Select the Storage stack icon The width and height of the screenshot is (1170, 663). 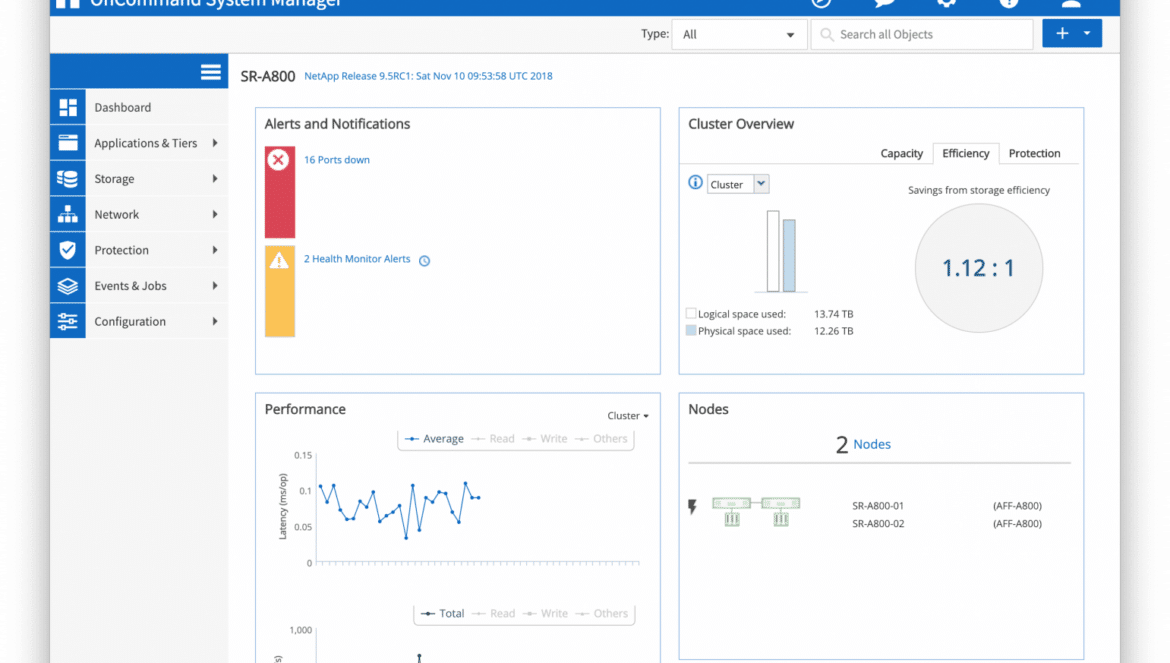(x=68, y=179)
